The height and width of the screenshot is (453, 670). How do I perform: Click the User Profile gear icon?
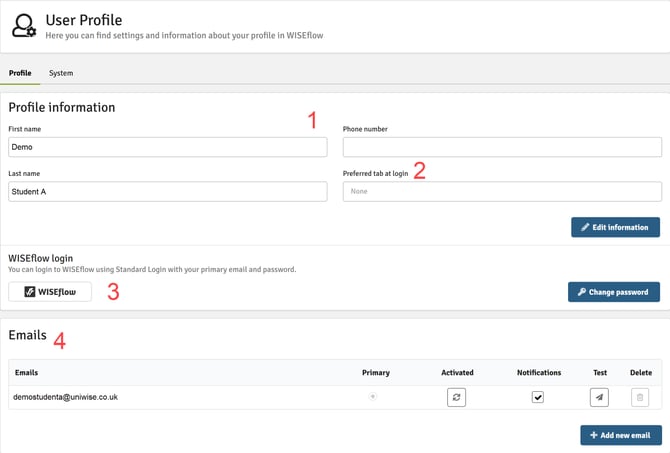[24, 26]
